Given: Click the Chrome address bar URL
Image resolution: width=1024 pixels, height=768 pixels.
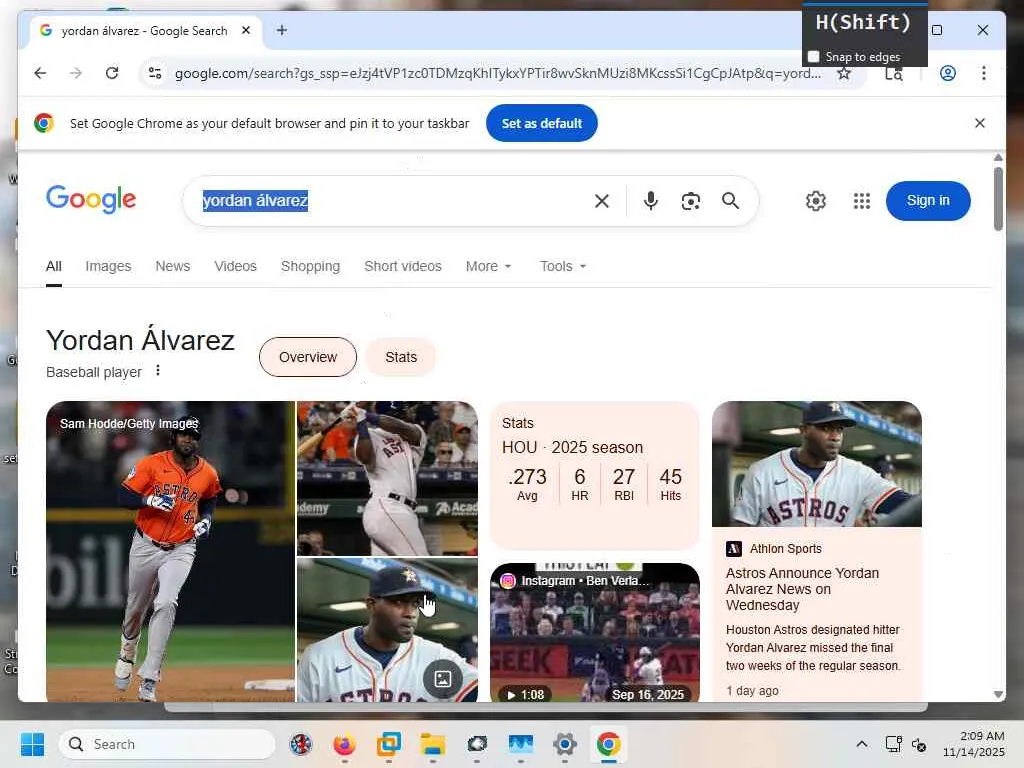Looking at the screenshot, I should pos(498,73).
